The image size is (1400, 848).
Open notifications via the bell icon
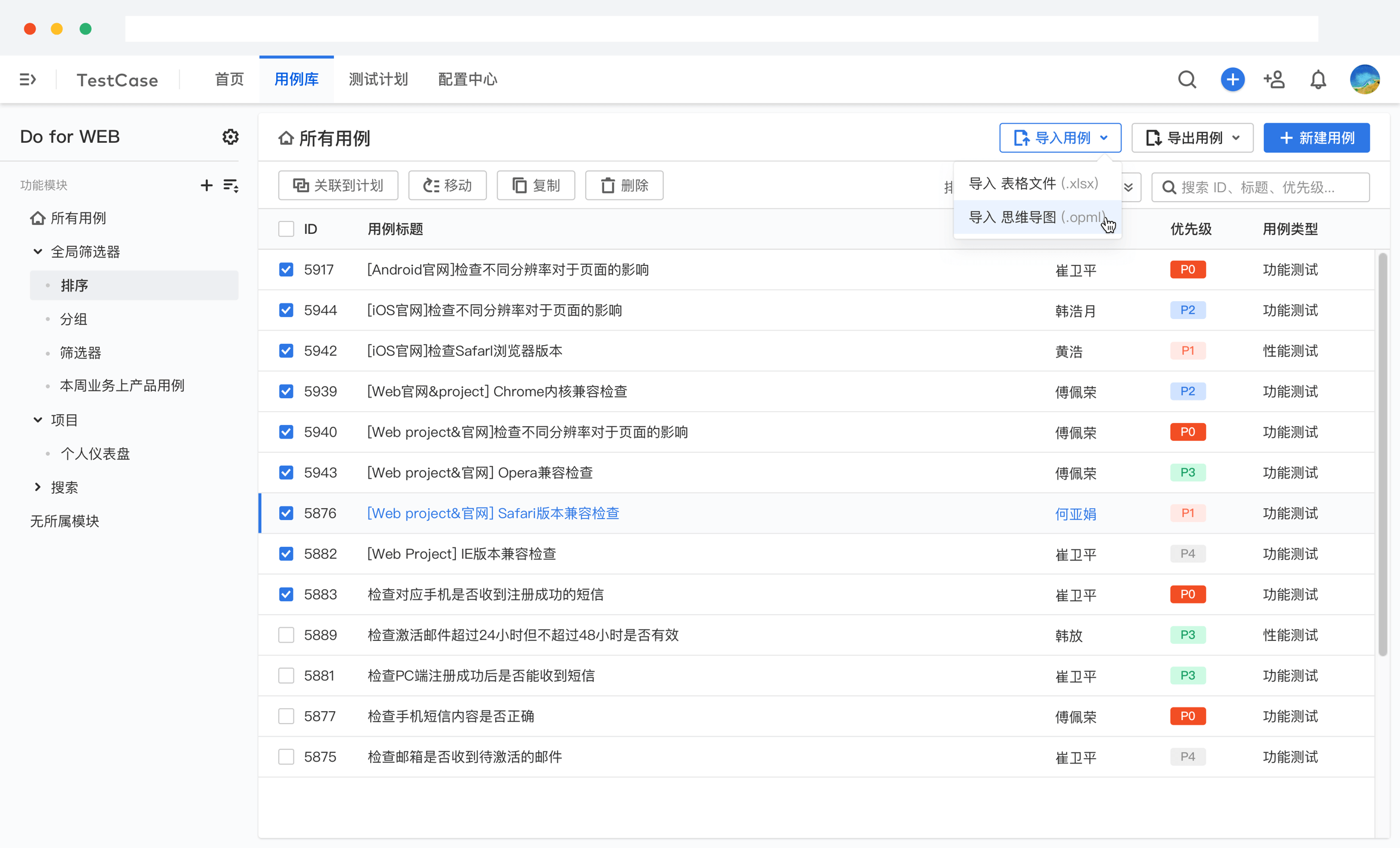(x=1318, y=79)
